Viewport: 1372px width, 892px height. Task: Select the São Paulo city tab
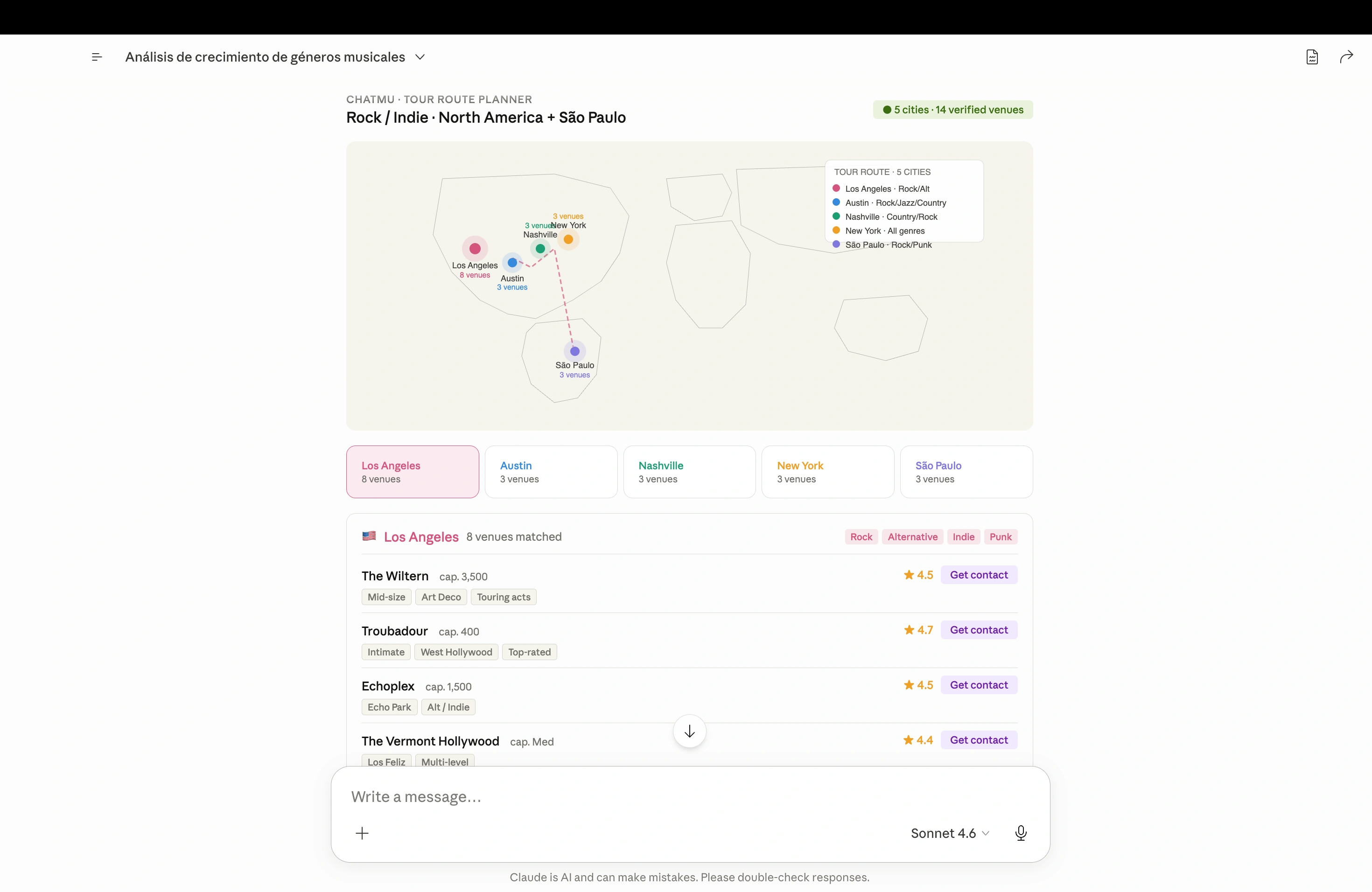966,472
